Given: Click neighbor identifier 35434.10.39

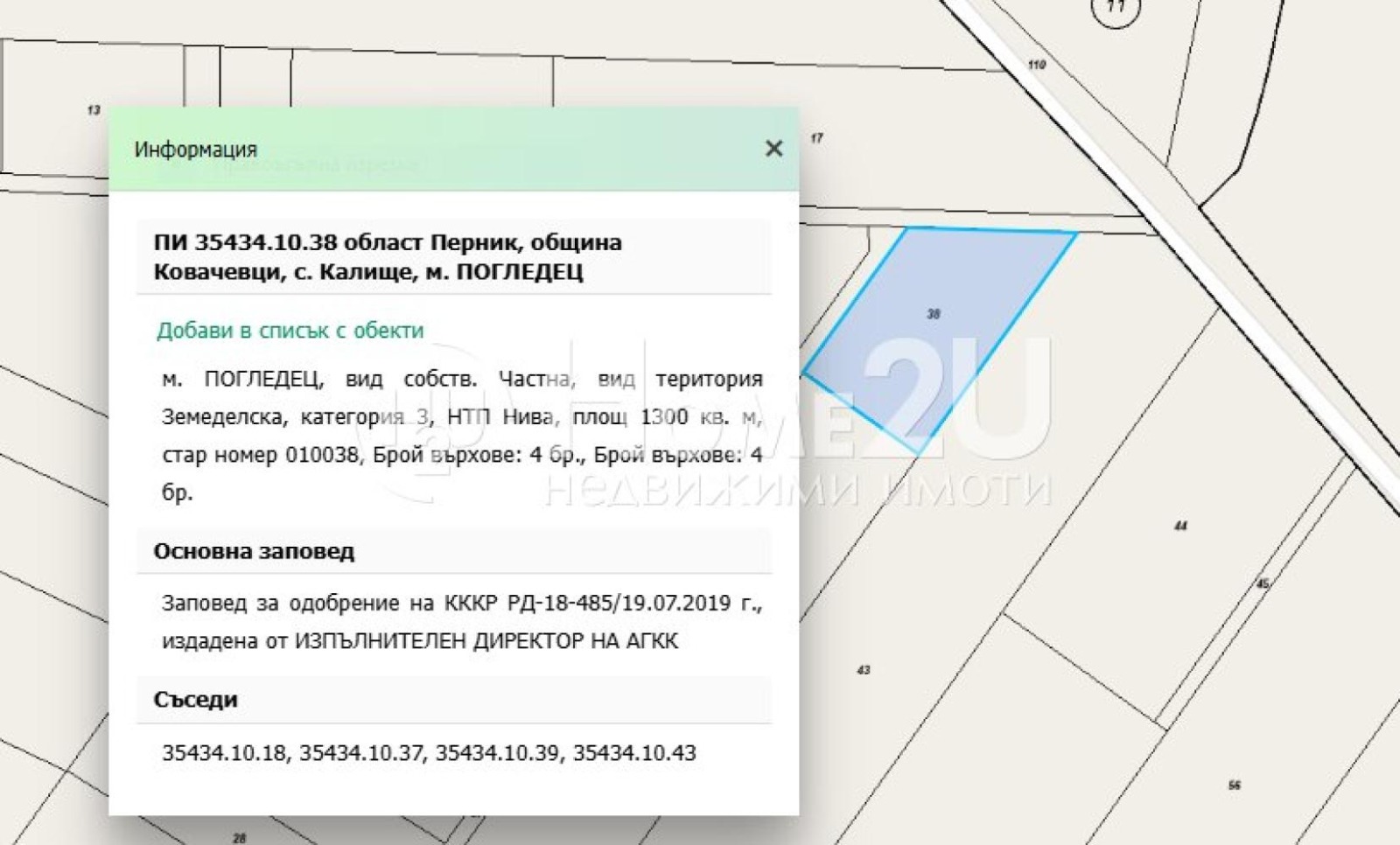Looking at the screenshot, I should tap(497, 753).
